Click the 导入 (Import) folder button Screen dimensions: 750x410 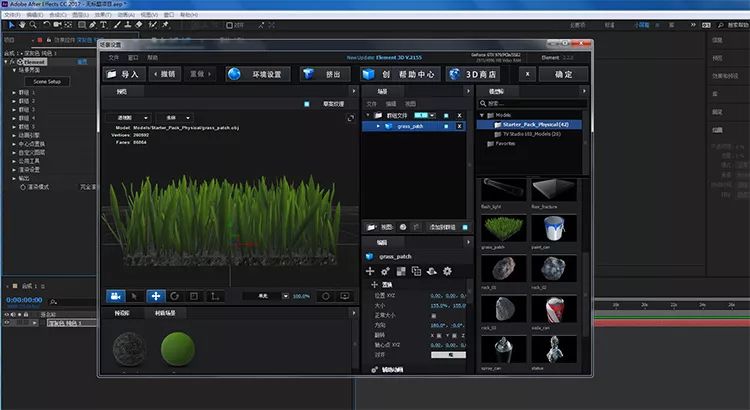click(122, 74)
